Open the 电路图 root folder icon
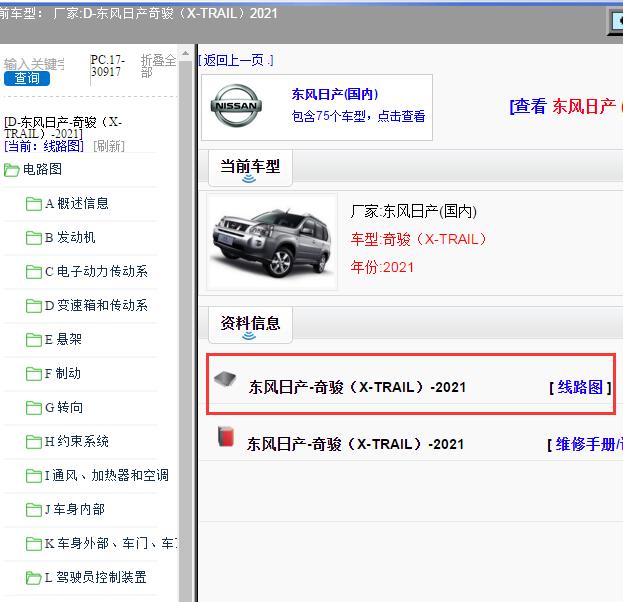This screenshot has height=602, width=623. (12, 170)
